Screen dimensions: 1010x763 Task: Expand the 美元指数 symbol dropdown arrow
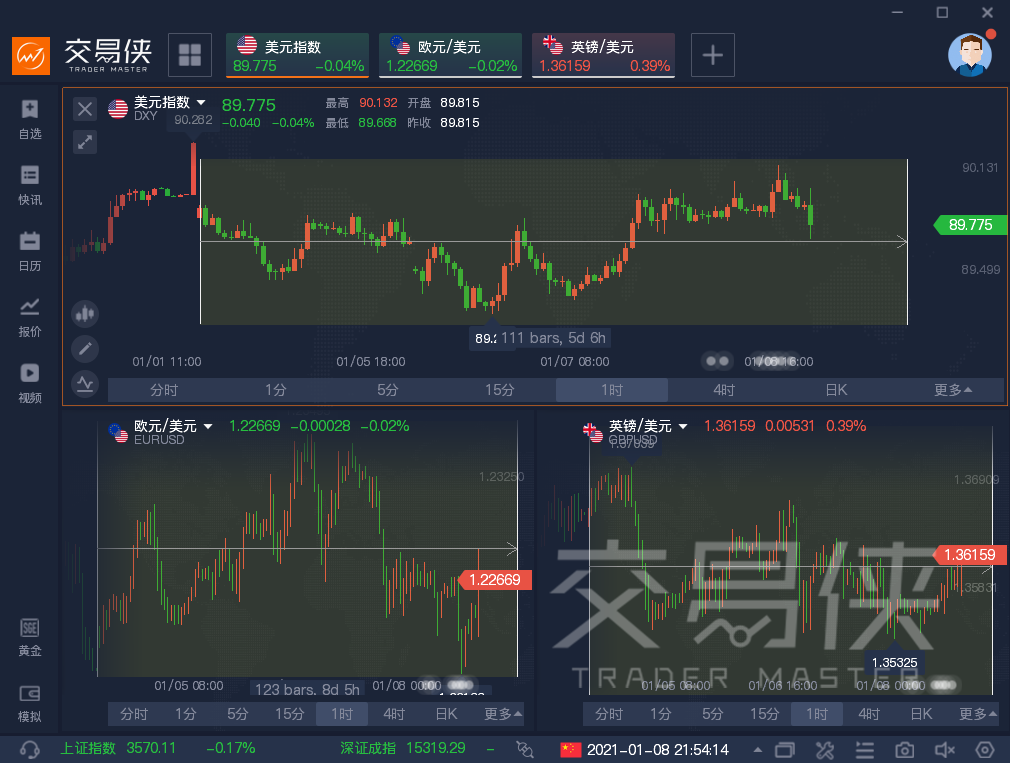(x=201, y=103)
